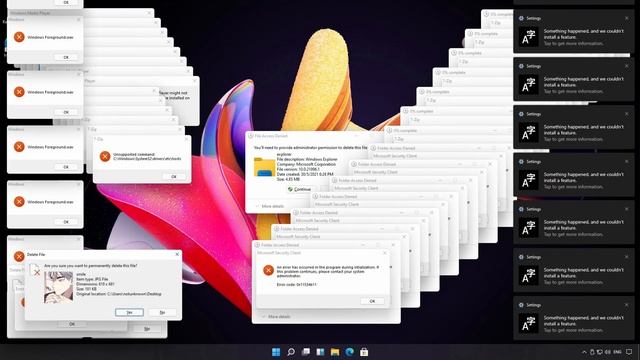Click 'File description: Windows Explorer' text
640x360 pixels.
[307, 159]
